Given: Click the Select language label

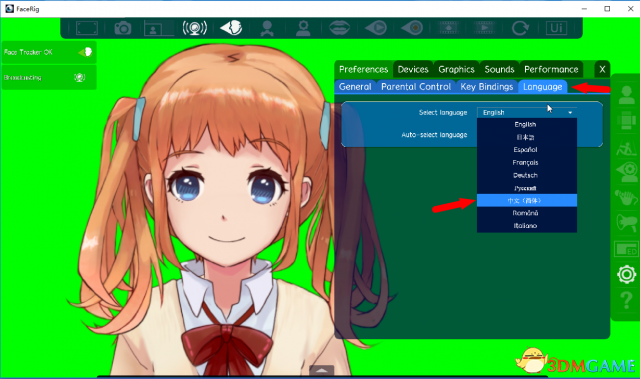Looking at the screenshot, I should point(443,113).
